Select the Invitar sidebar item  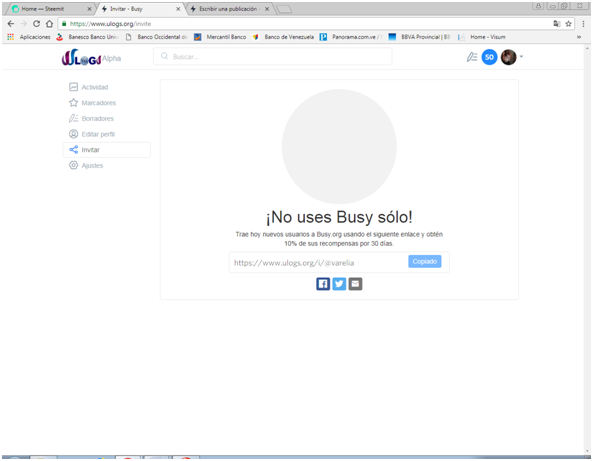107,150
